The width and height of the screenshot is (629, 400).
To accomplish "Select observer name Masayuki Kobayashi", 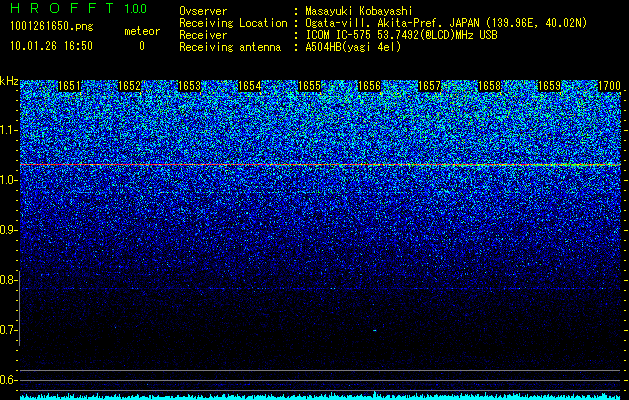I will (359, 11).
